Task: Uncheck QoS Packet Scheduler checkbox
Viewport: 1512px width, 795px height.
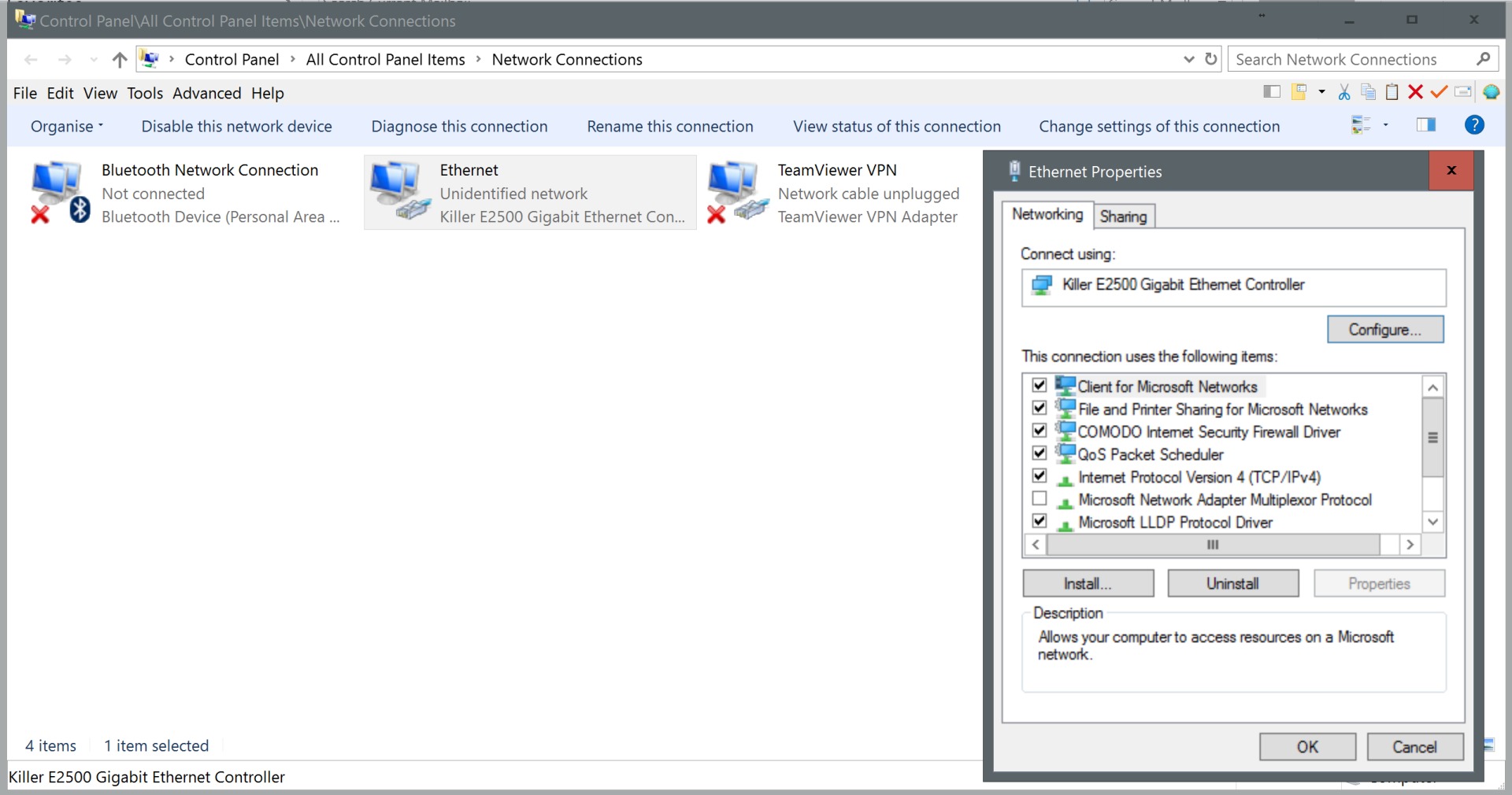Action: click(1039, 453)
